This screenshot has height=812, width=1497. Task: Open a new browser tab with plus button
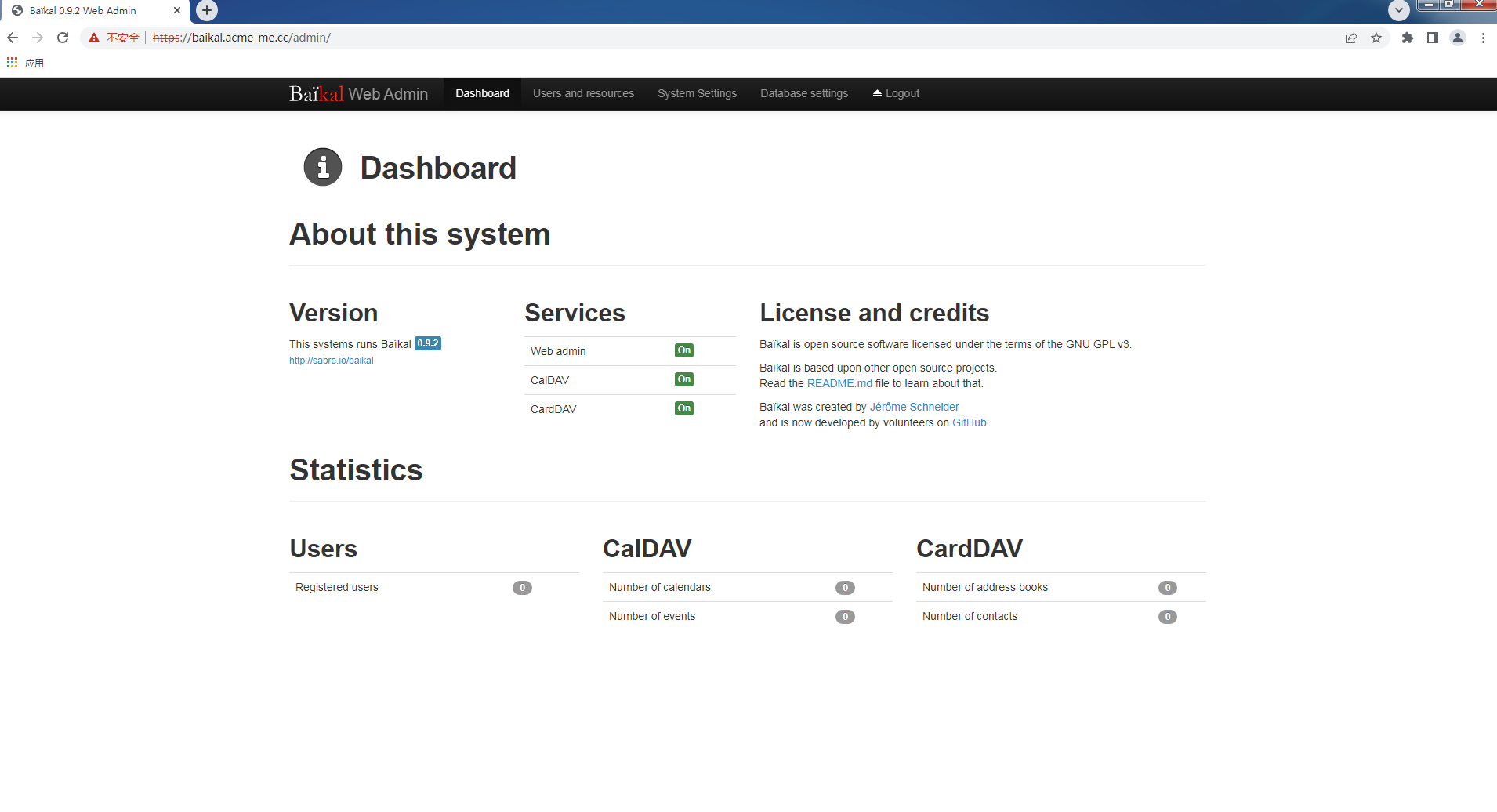click(x=207, y=10)
